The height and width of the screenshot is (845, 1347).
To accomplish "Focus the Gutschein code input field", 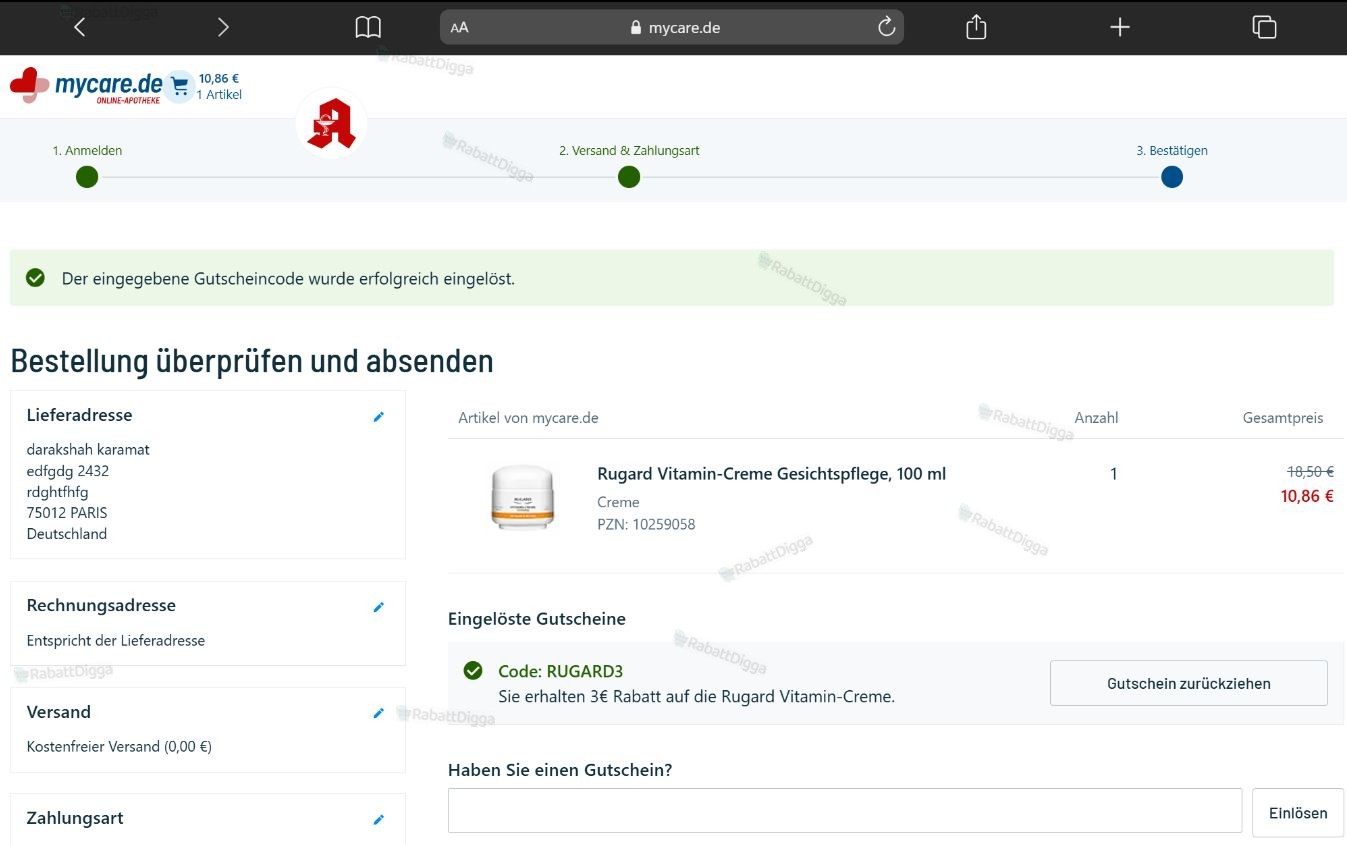I will [x=845, y=810].
